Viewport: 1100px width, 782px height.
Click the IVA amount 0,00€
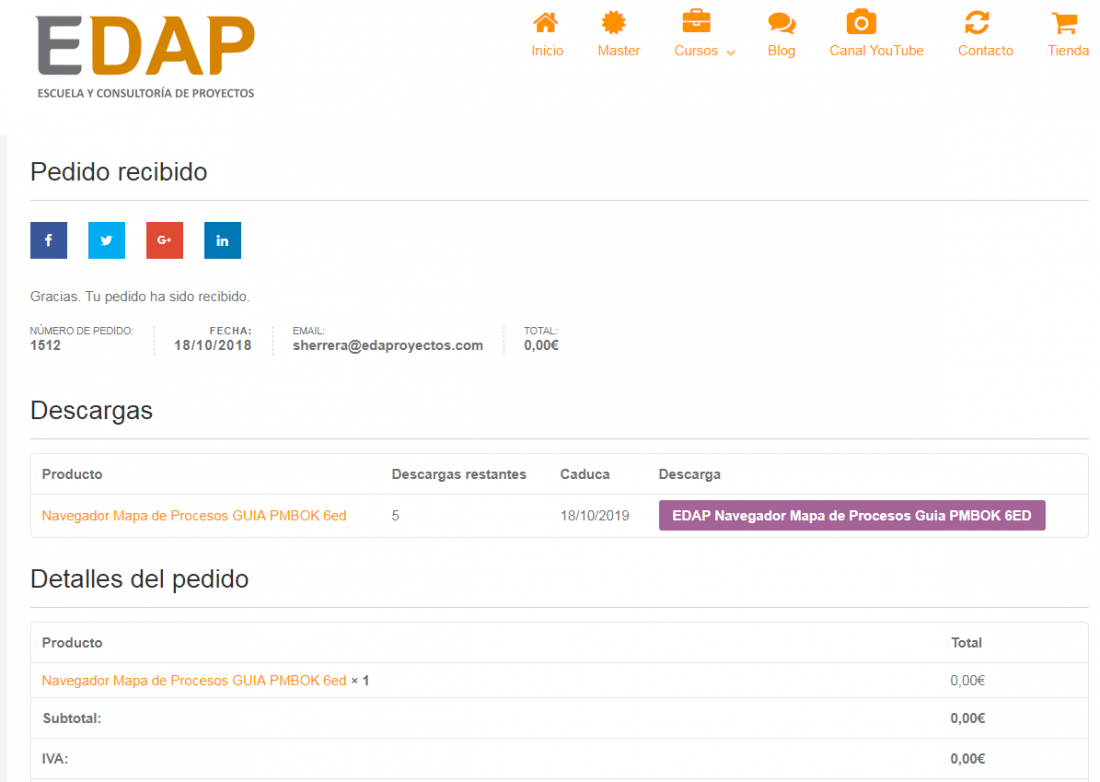(x=967, y=759)
